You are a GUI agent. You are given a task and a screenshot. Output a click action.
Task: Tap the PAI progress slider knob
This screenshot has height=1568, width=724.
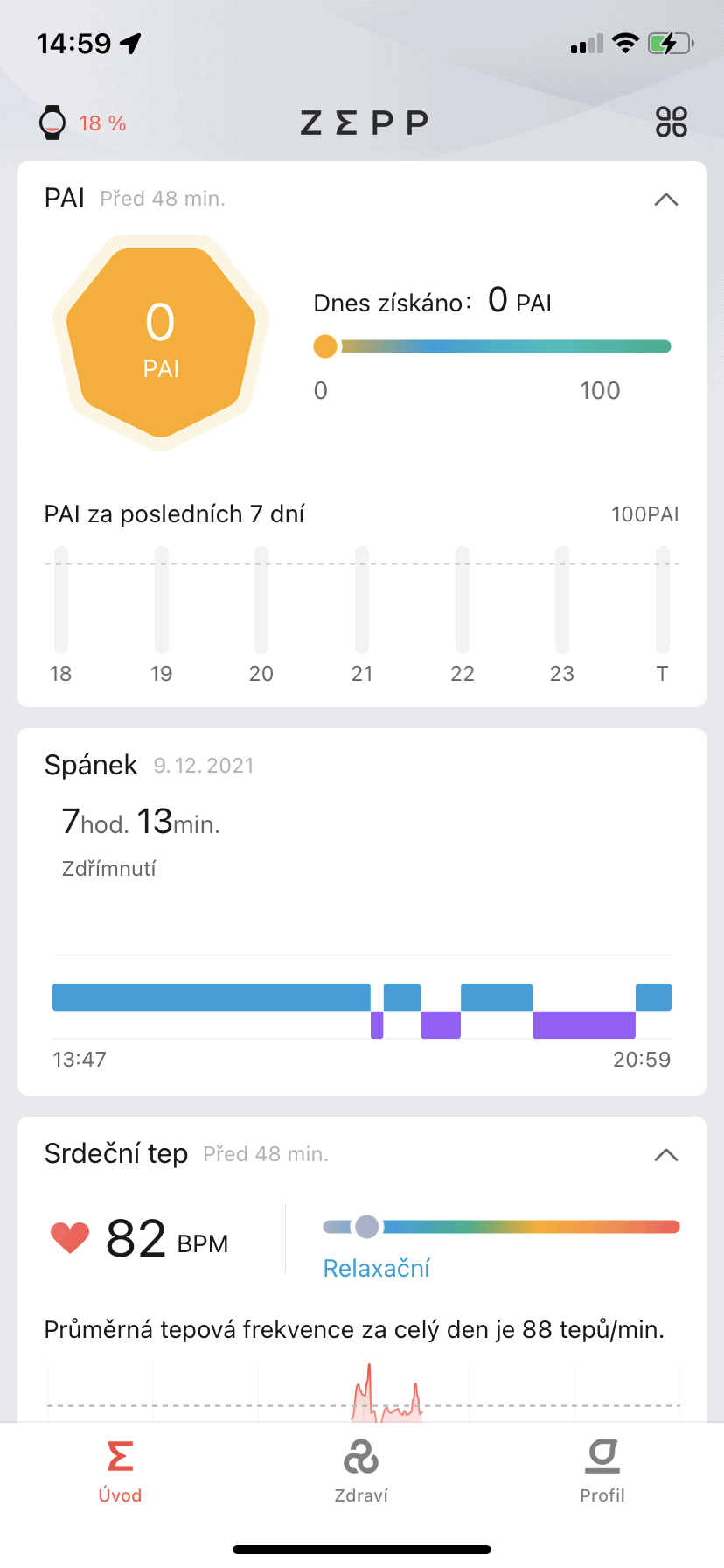pyautogui.click(x=325, y=346)
